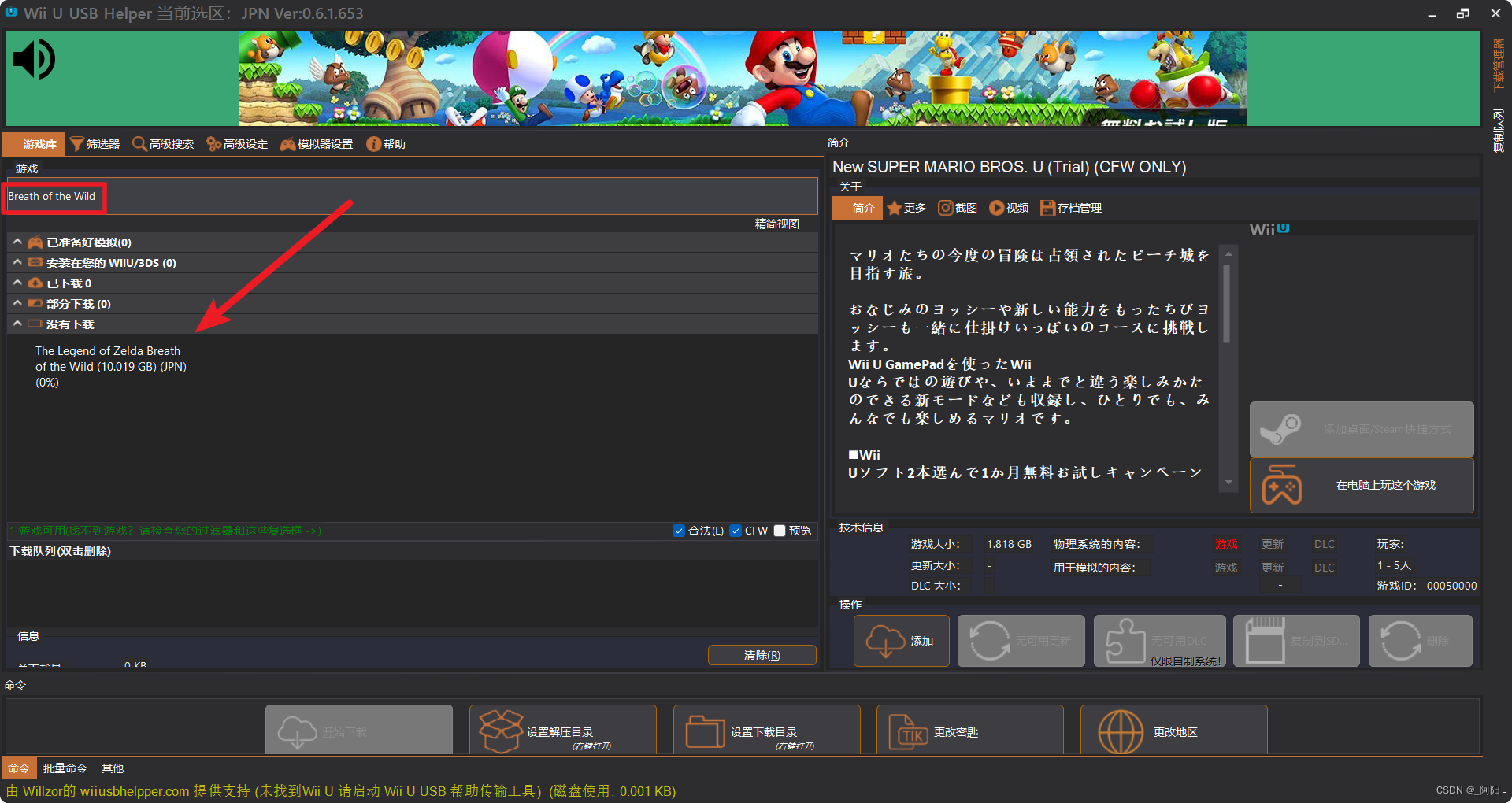
Task: Click the Breath of the Wild search field
Action: [x=412, y=196]
